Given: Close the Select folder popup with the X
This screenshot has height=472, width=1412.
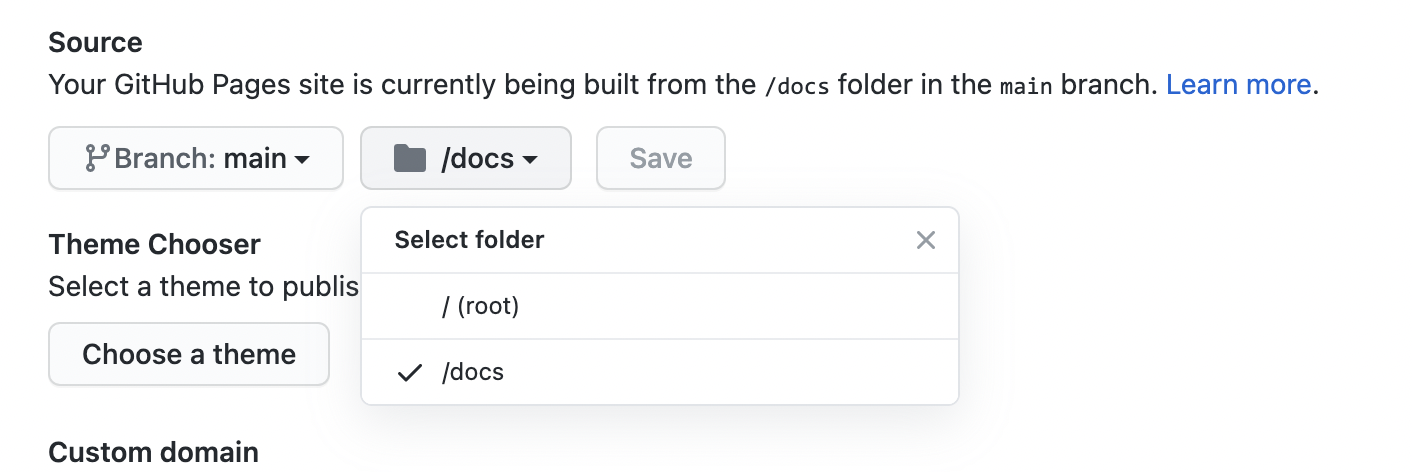Looking at the screenshot, I should (x=926, y=240).
